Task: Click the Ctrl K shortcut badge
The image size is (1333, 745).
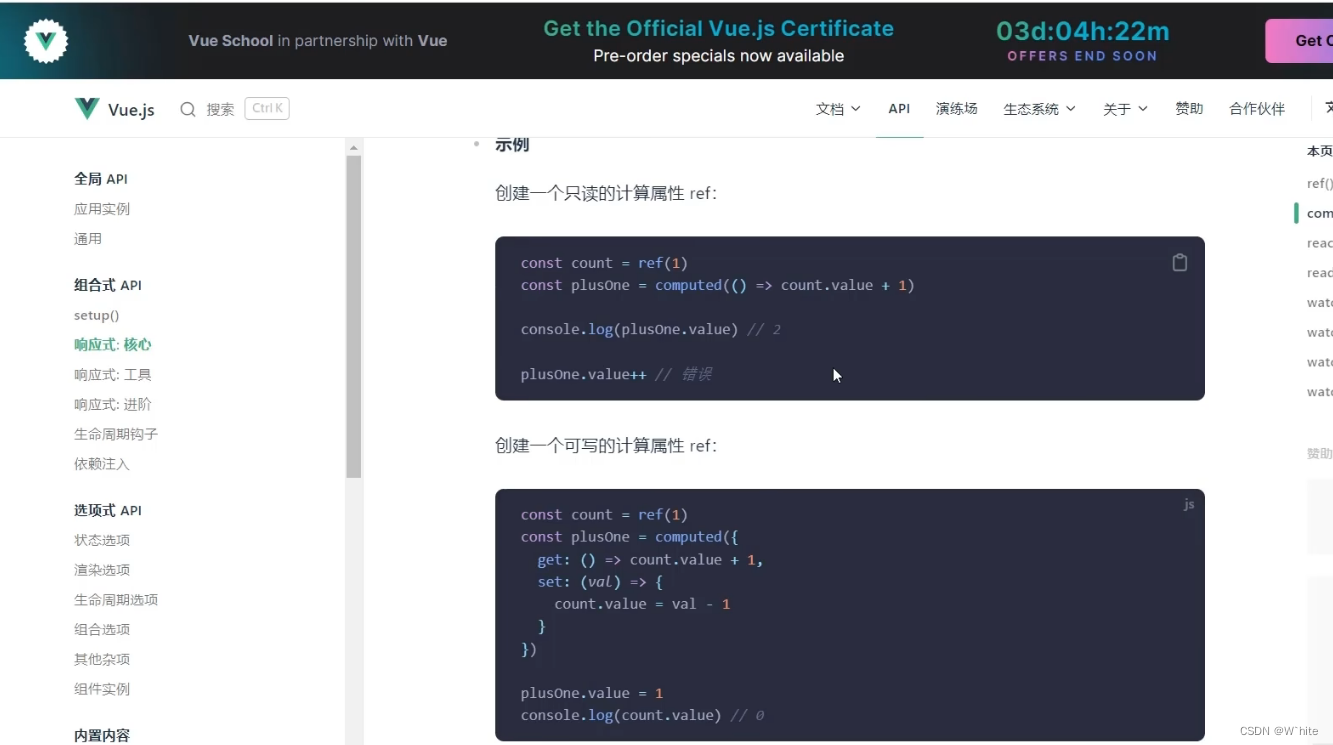Action: point(267,108)
